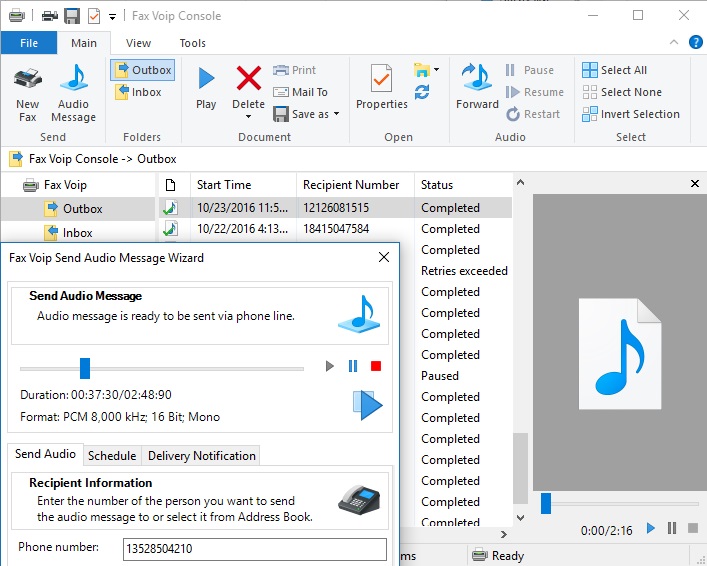Click the Save as button
The width and height of the screenshot is (707, 566).
tap(301, 114)
